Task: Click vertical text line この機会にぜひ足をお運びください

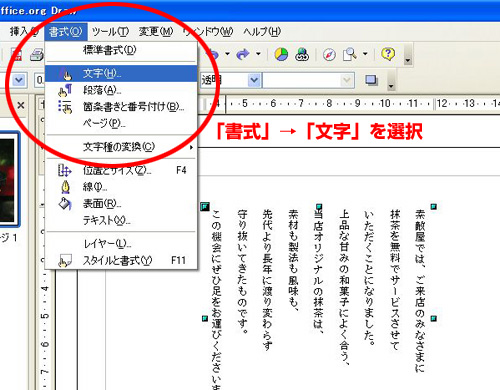Action: (x=216, y=299)
